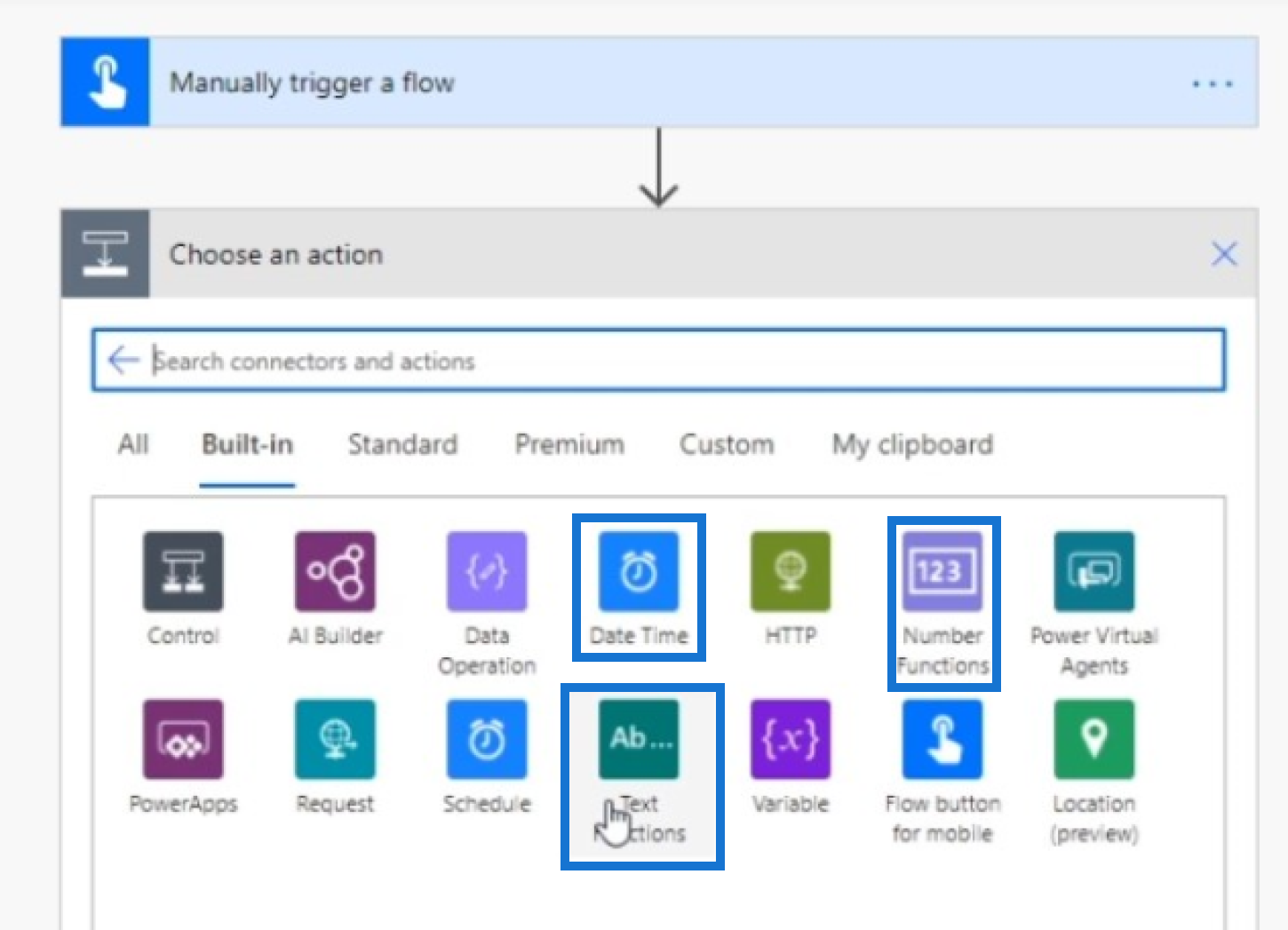Image resolution: width=1288 pixels, height=930 pixels.
Task: Click the Manually trigger a flow icon
Action: (106, 82)
